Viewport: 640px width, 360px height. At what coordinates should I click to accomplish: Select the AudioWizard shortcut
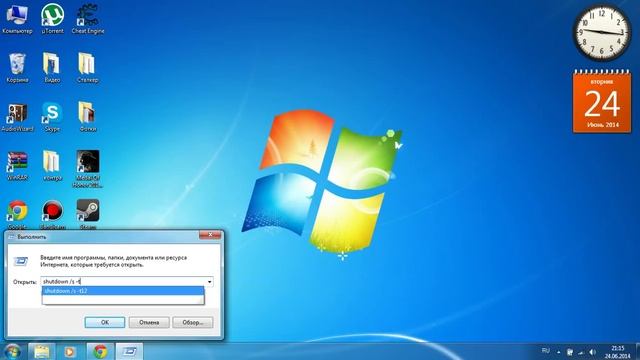tap(17, 118)
